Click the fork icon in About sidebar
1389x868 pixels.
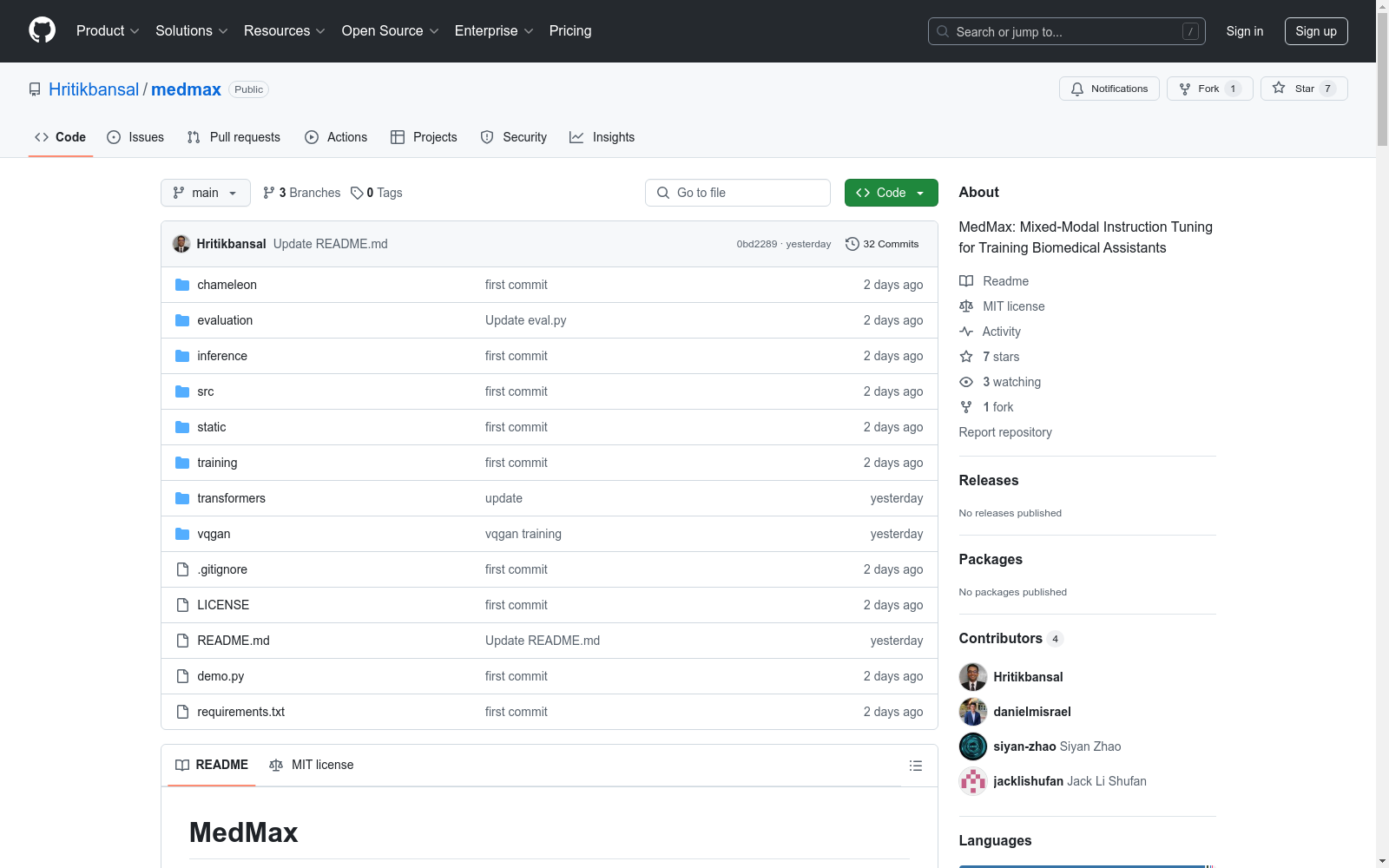click(966, 407)
